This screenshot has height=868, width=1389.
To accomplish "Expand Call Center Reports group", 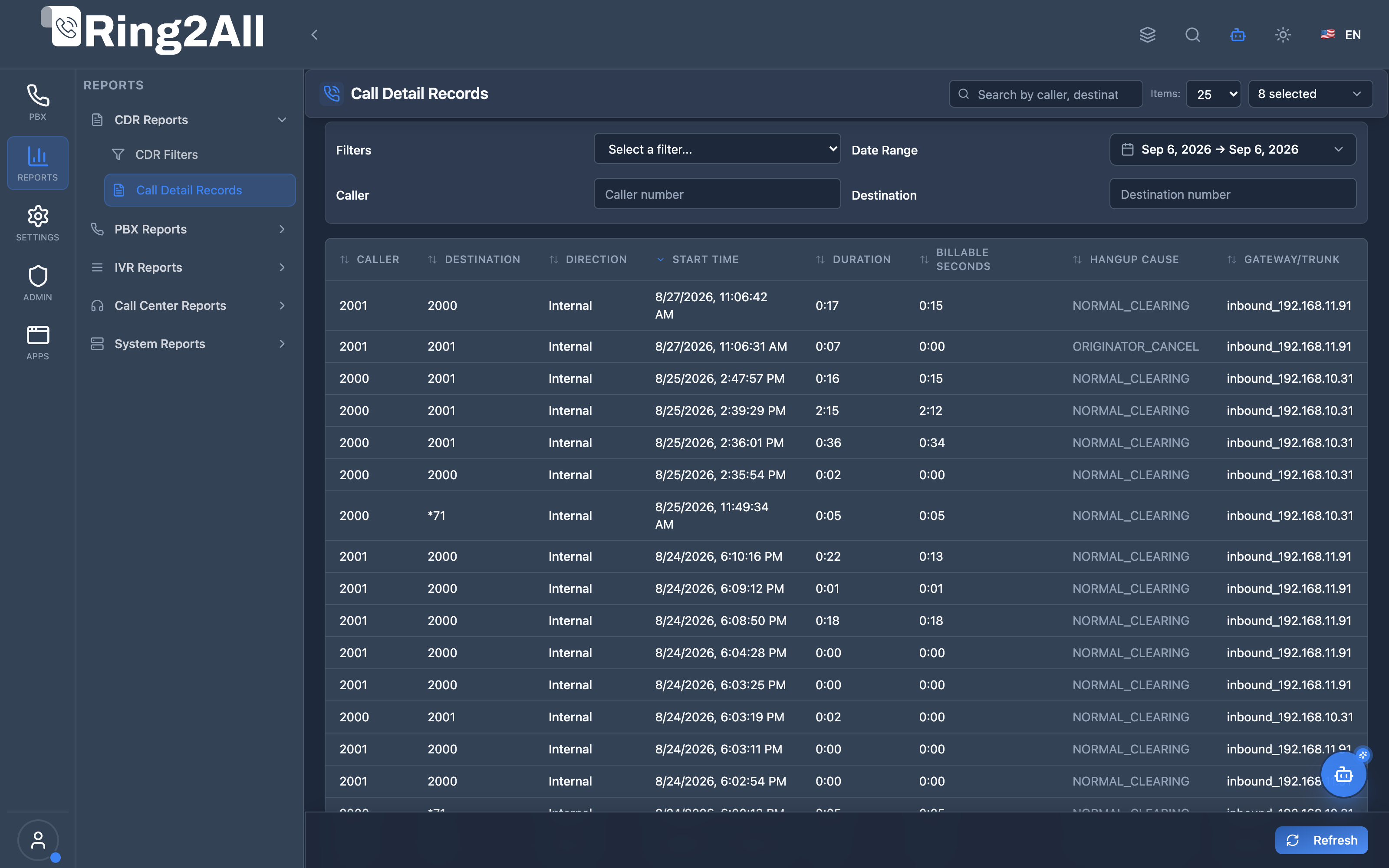I will [189, 306].
